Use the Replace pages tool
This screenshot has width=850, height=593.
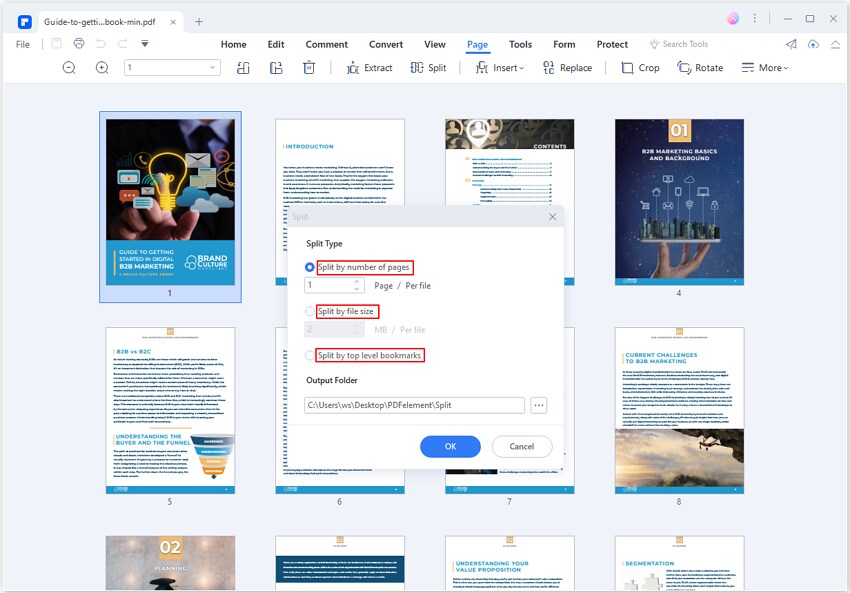[x=568, y=68]
